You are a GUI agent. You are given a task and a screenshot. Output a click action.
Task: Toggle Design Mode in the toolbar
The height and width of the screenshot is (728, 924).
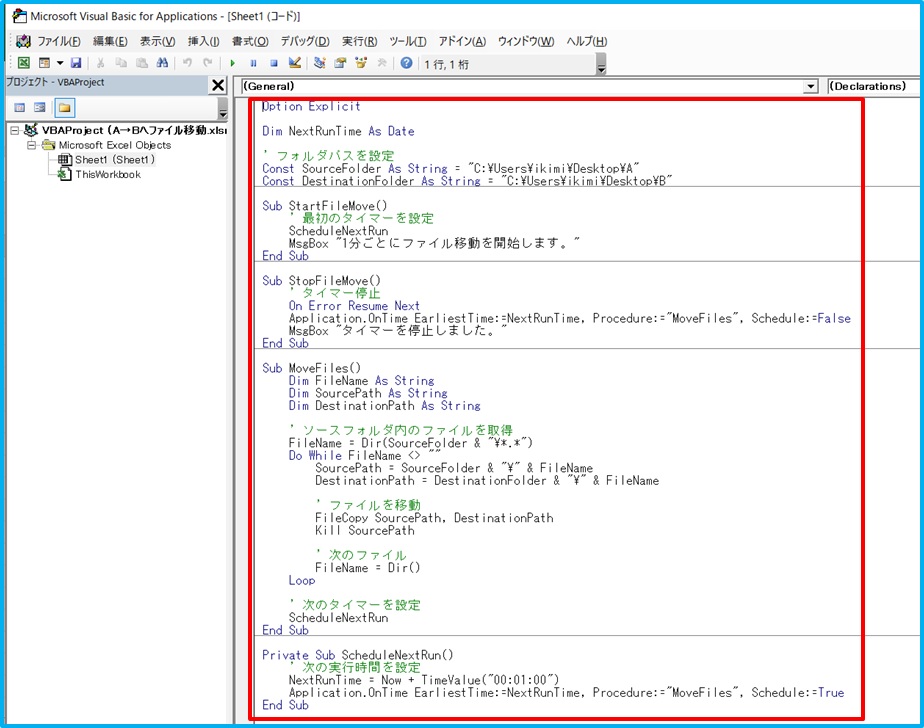point(295,63)
